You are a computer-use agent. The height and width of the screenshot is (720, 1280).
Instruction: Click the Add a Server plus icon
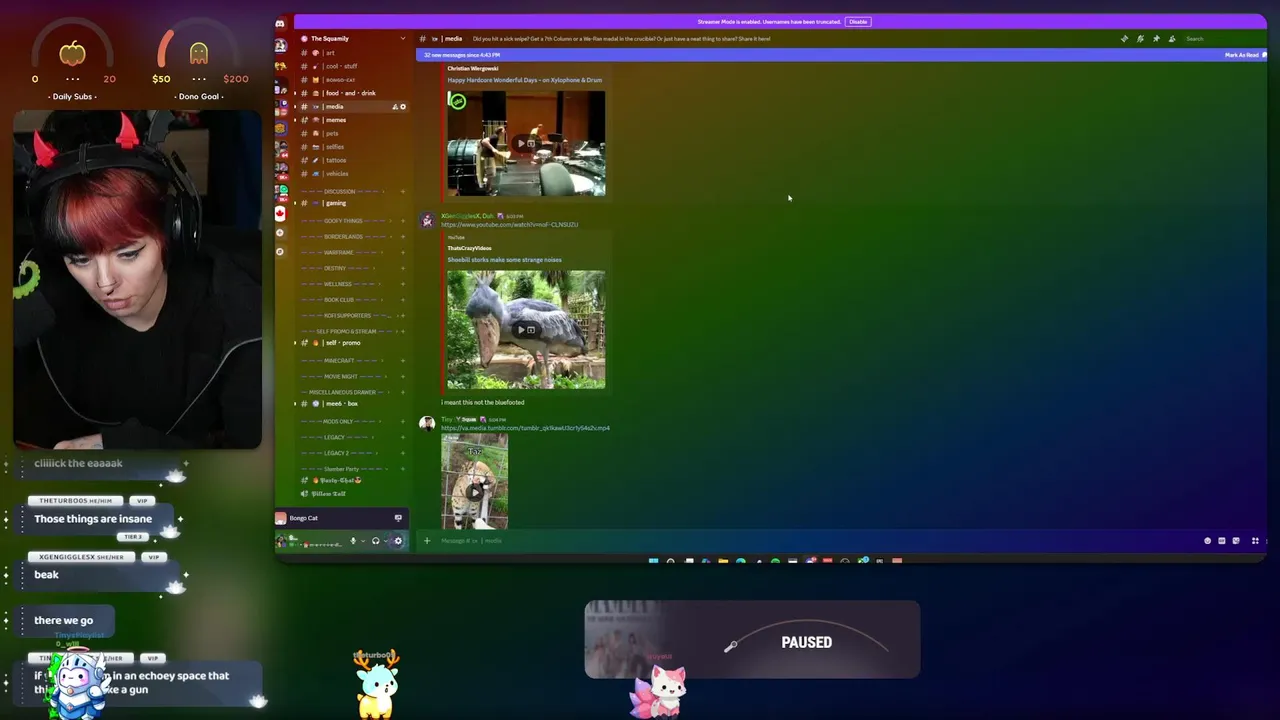click(x=280, y=233)
